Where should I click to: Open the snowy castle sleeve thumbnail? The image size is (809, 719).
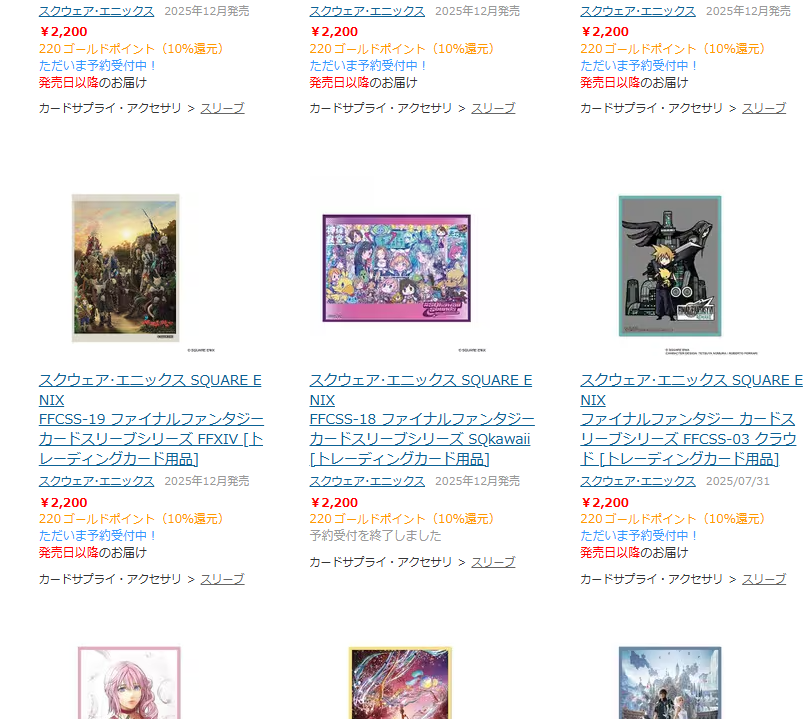click(670, 682)
